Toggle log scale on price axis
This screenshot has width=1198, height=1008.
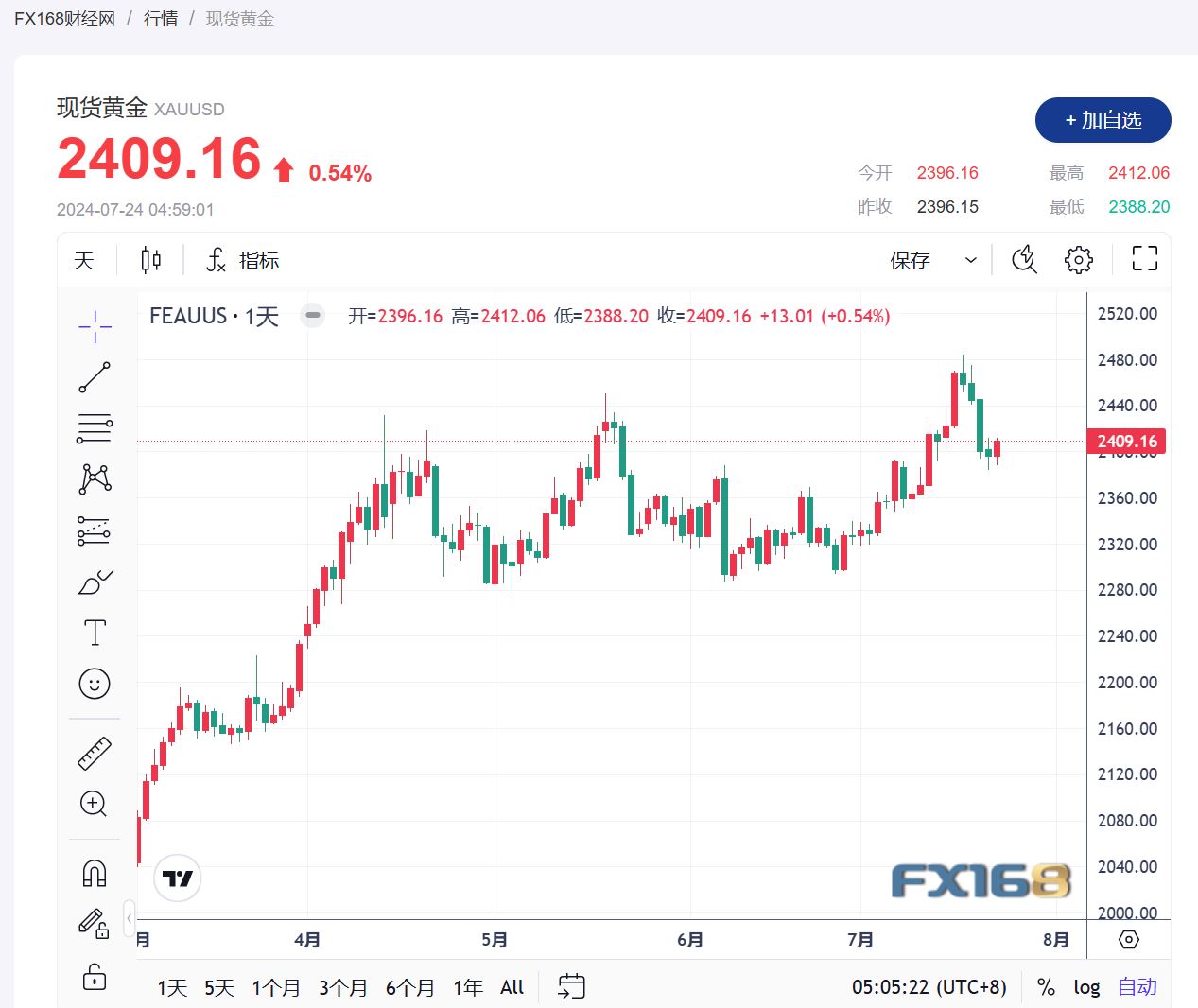coord(1086,987)
